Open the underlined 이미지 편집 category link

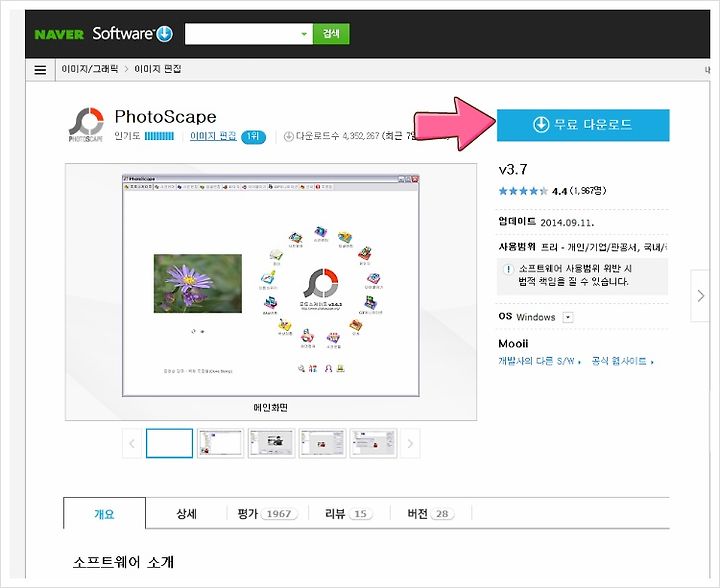(213, 136)
